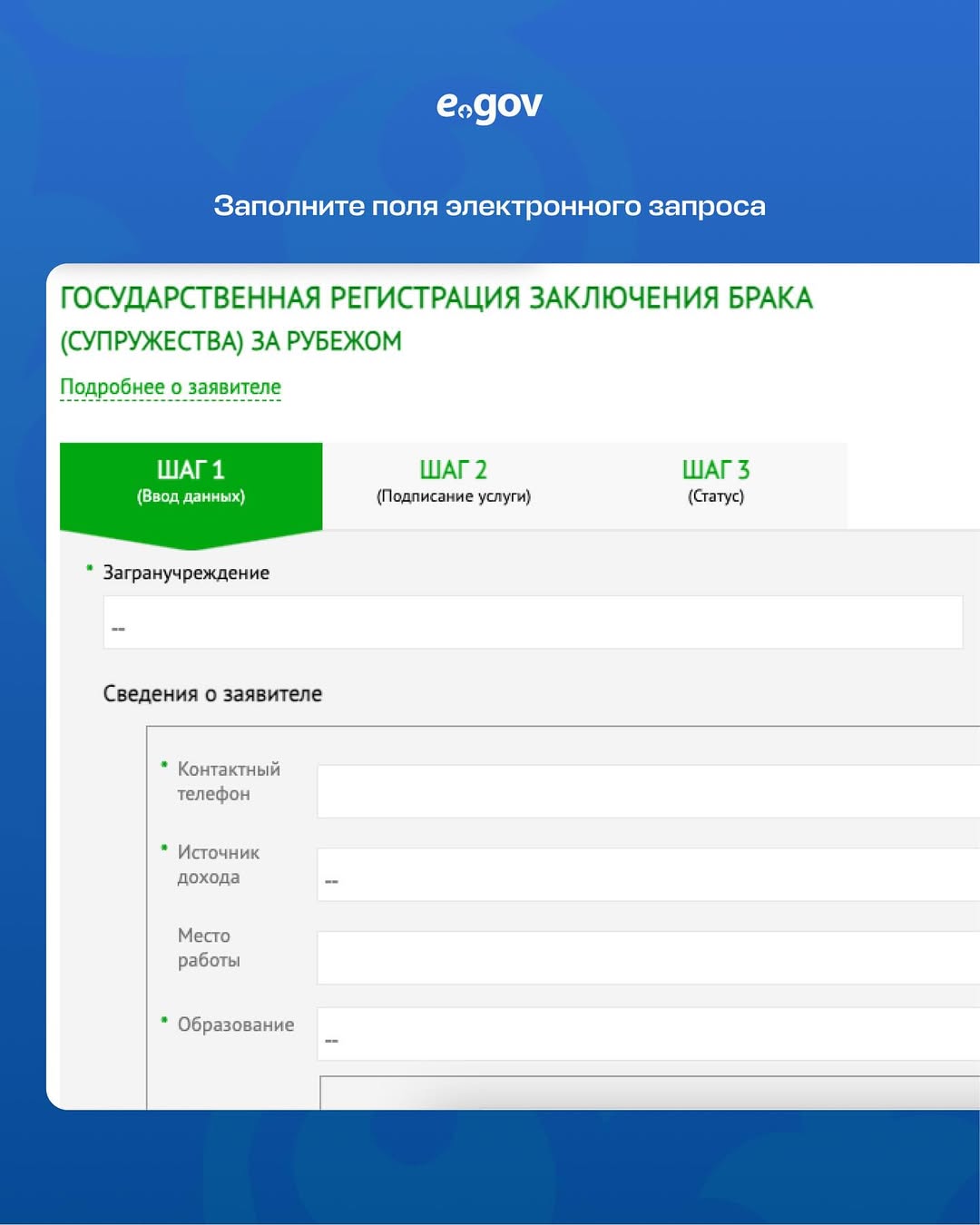Expand the Образование dropdown list

648,1034
